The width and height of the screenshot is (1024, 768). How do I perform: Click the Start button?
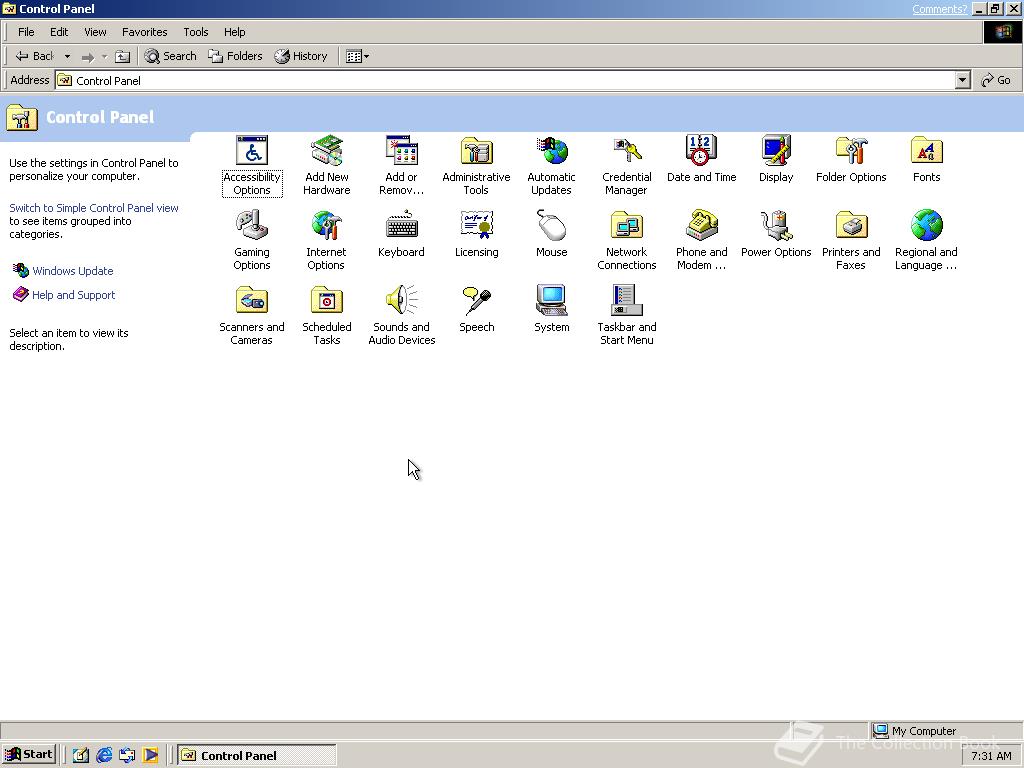pos(29,754)
